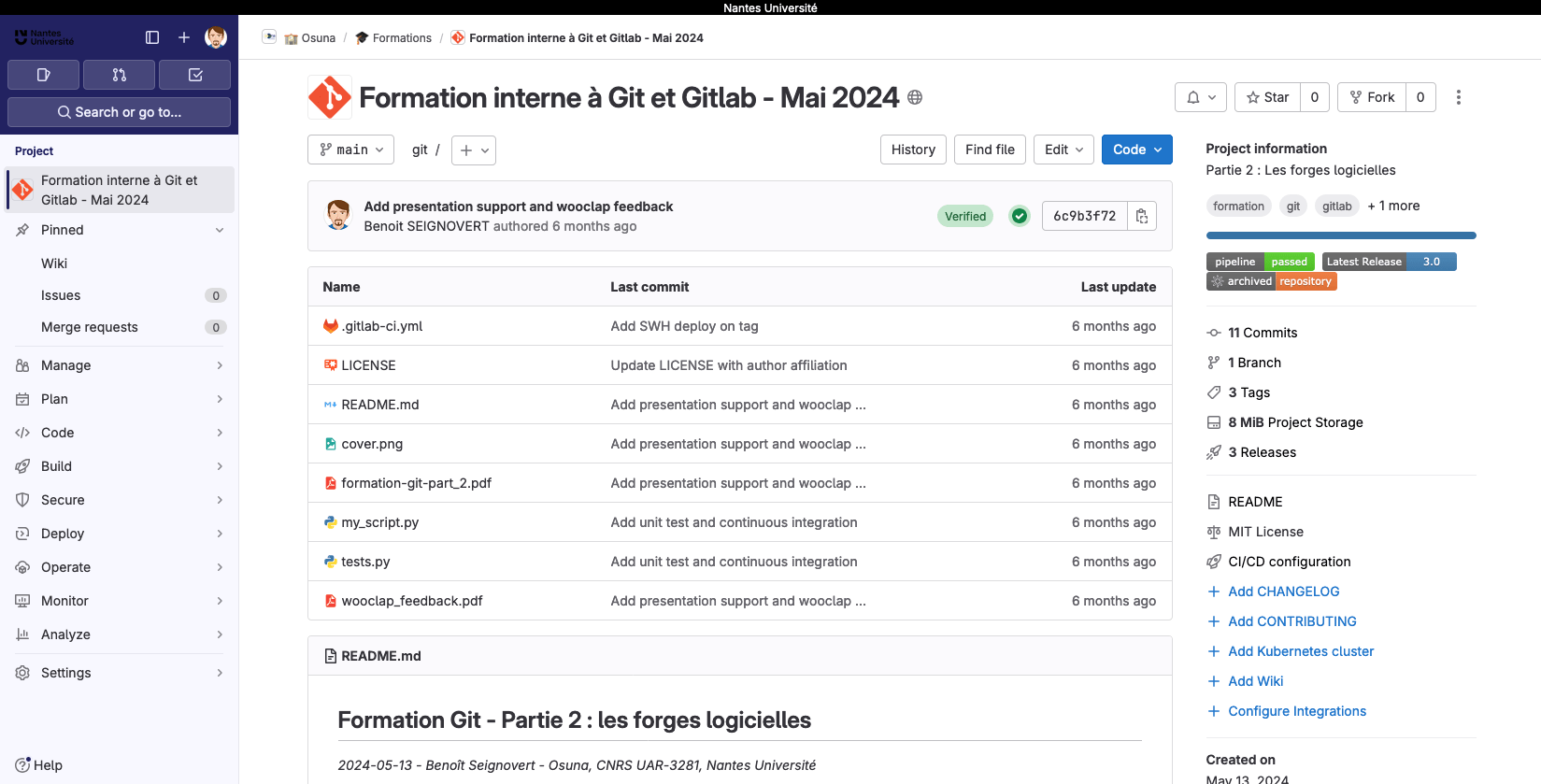Expand the Monitor menu
The image size is (1541, 784).
point(119,601)
